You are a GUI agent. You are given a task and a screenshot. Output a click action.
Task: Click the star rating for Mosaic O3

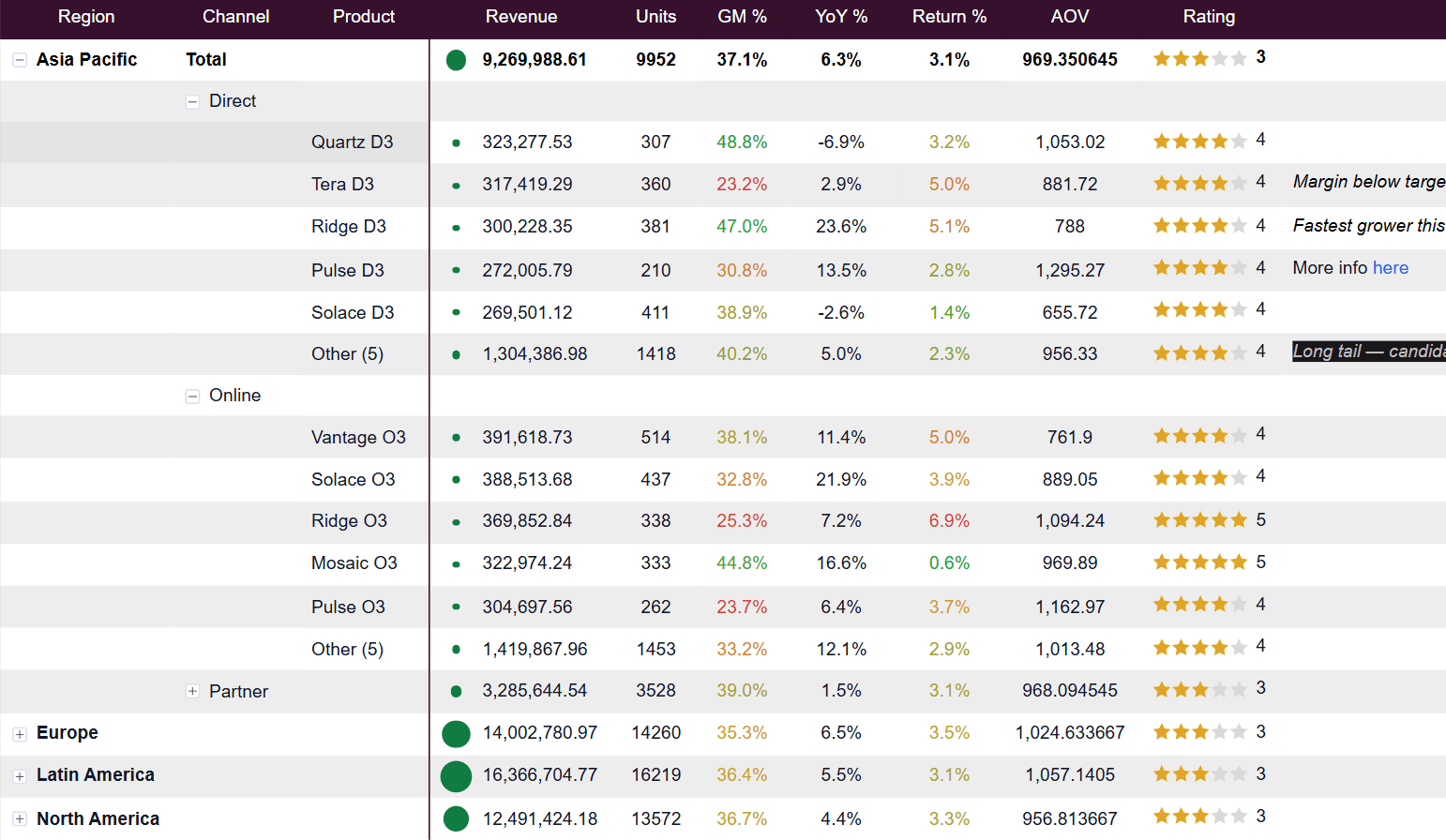pos(1200,562)
